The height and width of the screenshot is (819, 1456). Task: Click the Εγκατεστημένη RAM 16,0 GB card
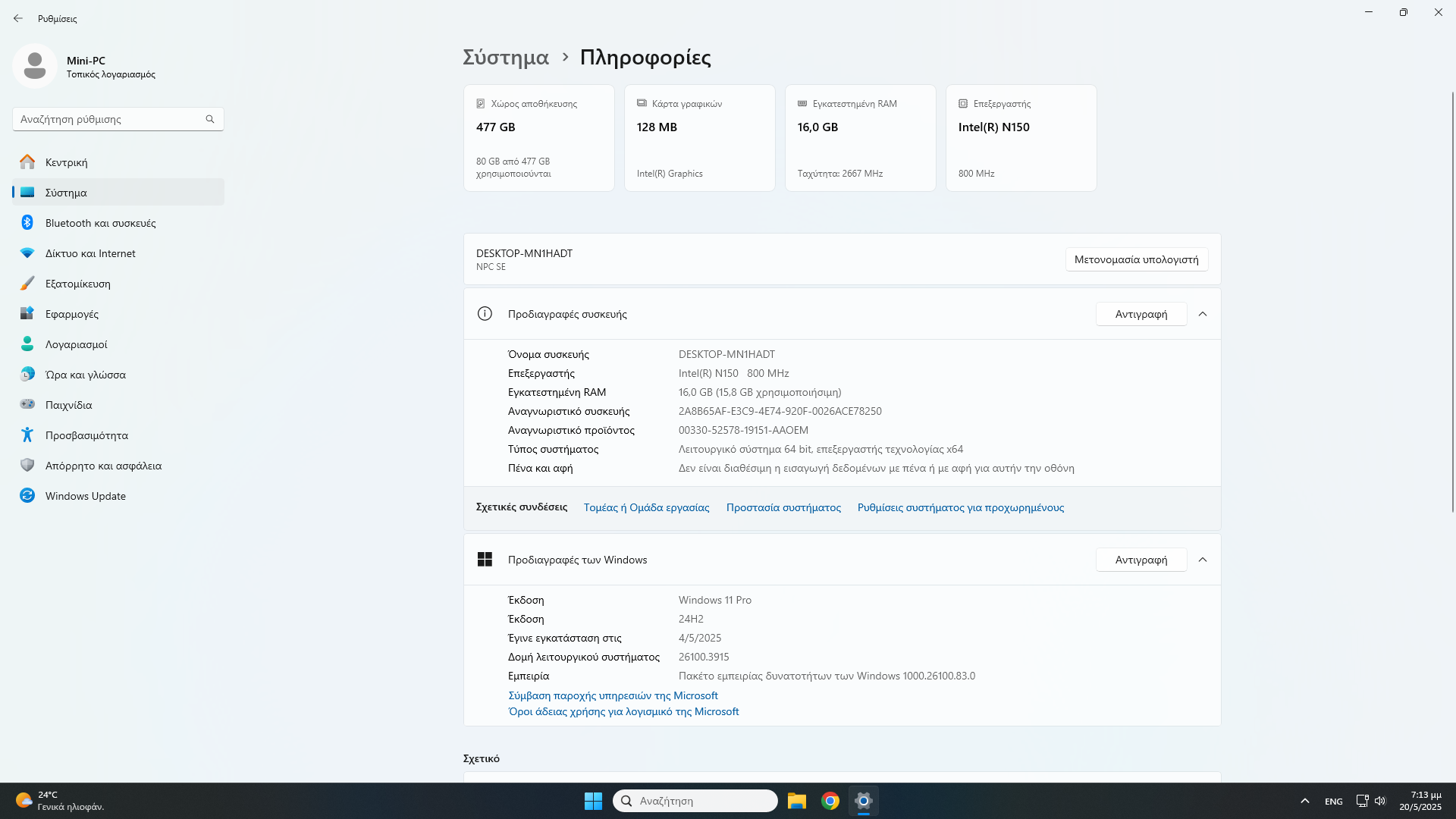click(861, 138)
